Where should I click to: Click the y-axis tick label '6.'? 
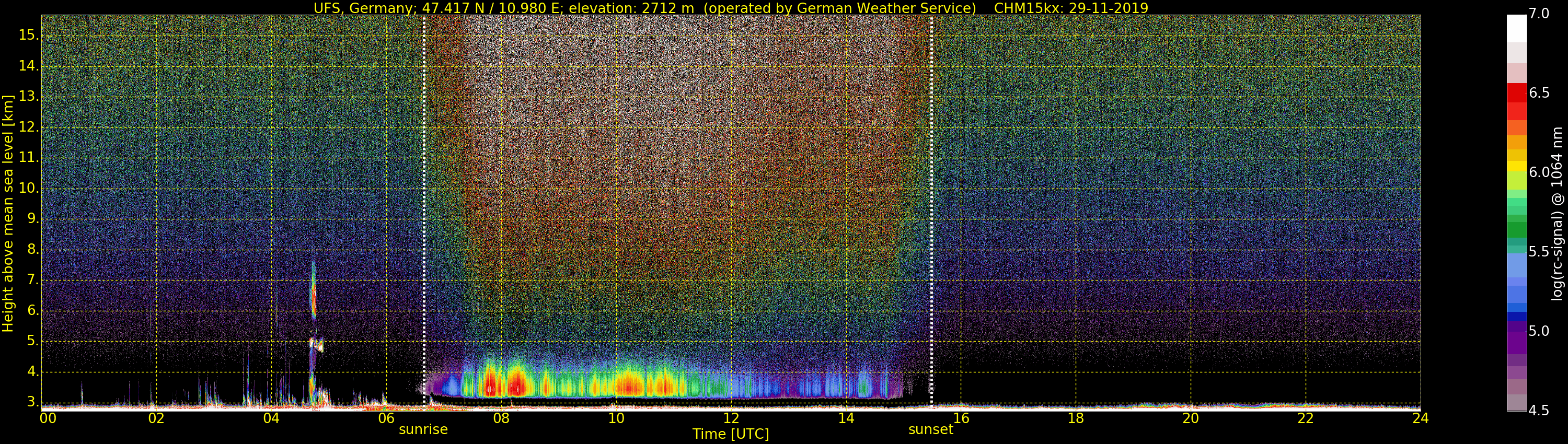pos(33,311)
